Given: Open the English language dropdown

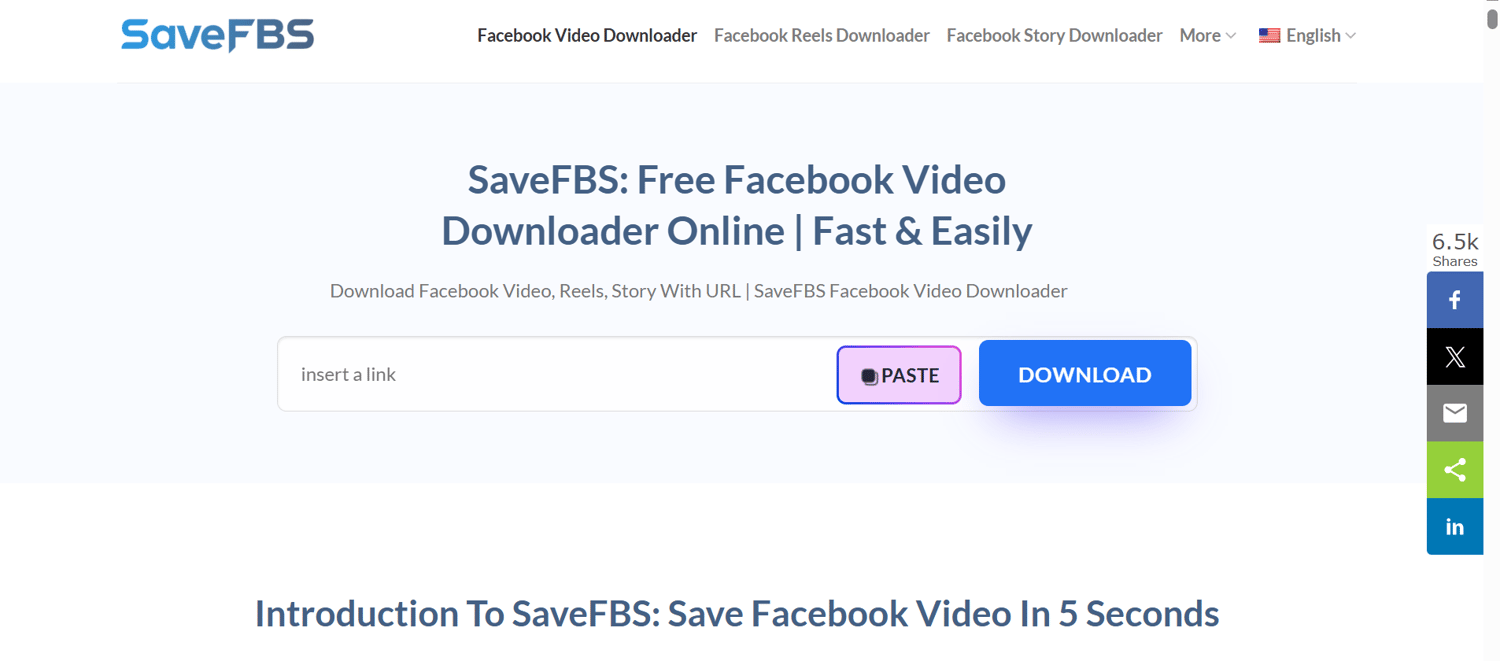Looking at the screenshot, I should point(1307,35).
